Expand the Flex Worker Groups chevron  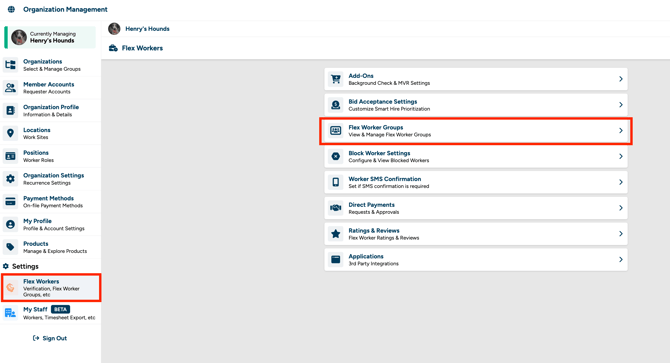(621, 131)
